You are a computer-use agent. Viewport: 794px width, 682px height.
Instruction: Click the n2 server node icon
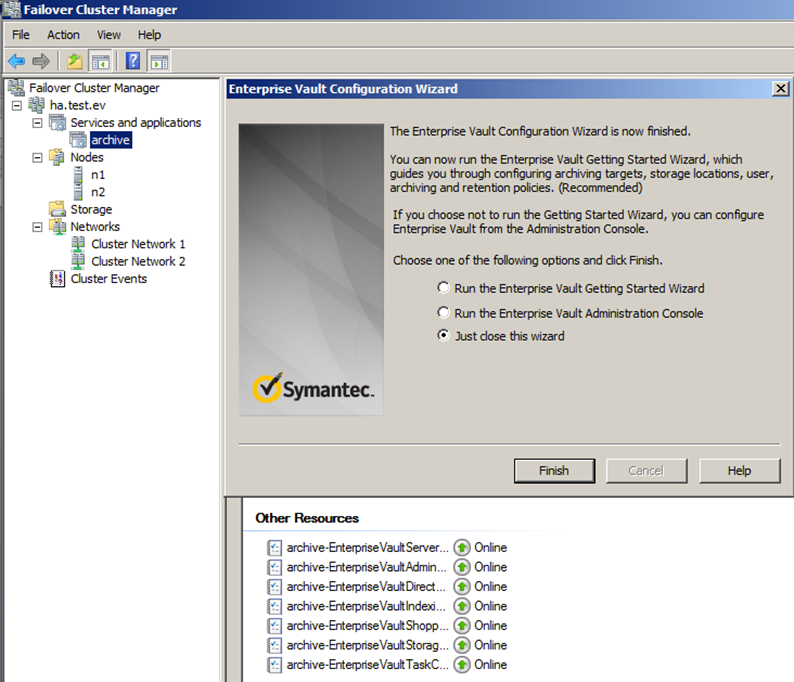tap(78, 192)
